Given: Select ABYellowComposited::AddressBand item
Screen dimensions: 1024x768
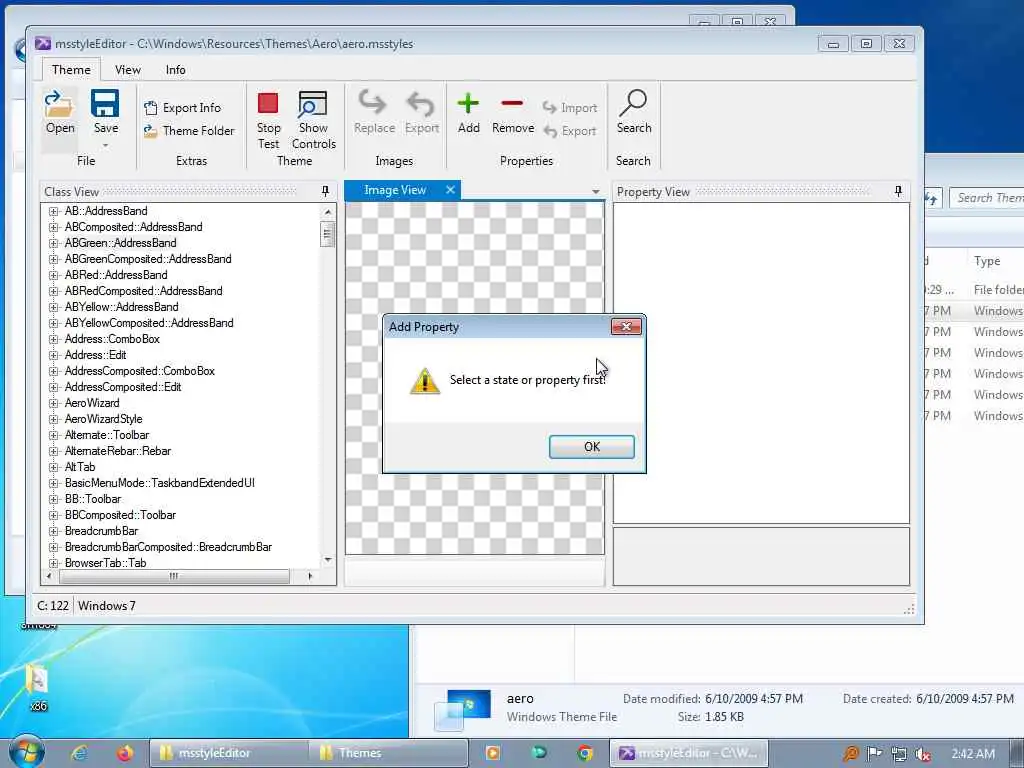Looking at the screenshot, I should [149, 323].
